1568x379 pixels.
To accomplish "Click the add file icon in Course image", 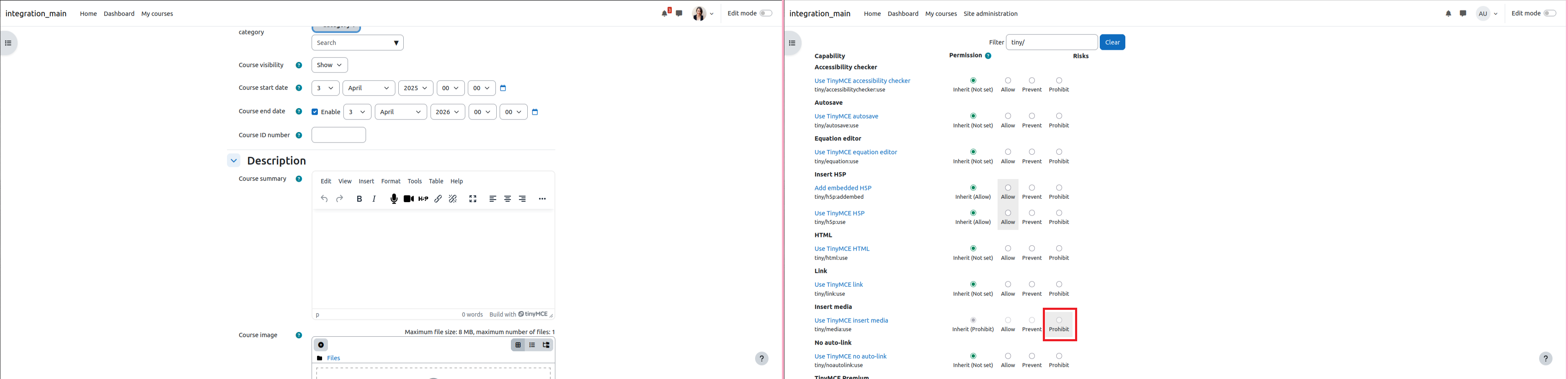I will coord(321,345).
